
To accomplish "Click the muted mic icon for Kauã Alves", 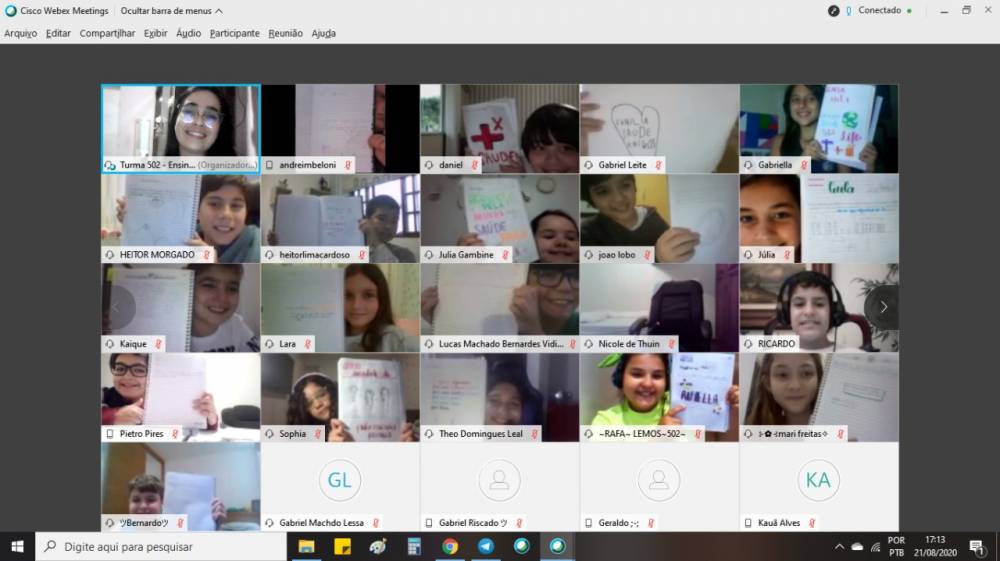I will pyautogui.click(x=812, y=523).
